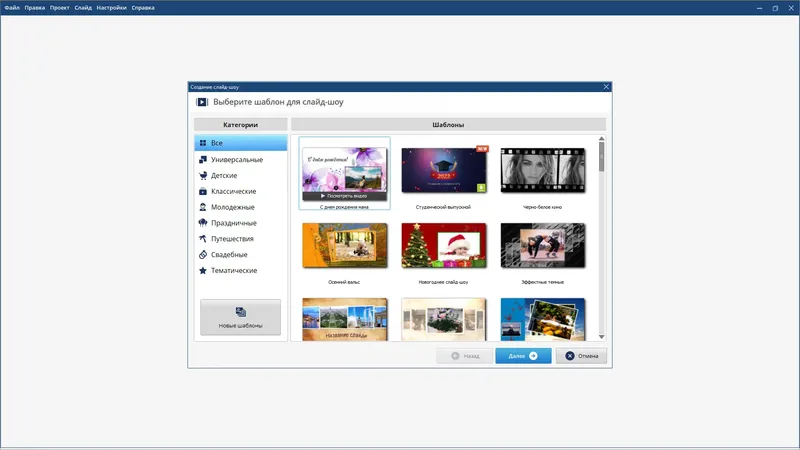Screen dimensions: 800x450
Task: Click the templates list scrollbar thumb
Action: tap(602, 157)
